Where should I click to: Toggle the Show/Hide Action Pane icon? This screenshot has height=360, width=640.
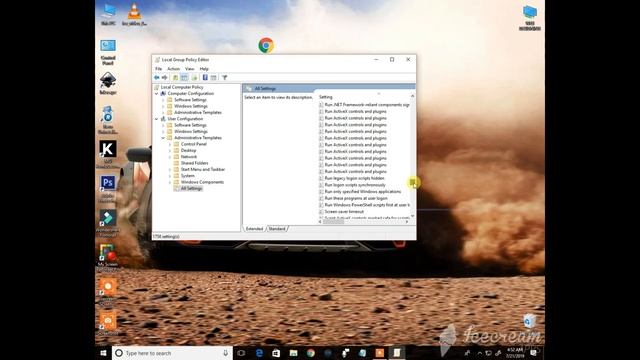(x=213, y=78)
